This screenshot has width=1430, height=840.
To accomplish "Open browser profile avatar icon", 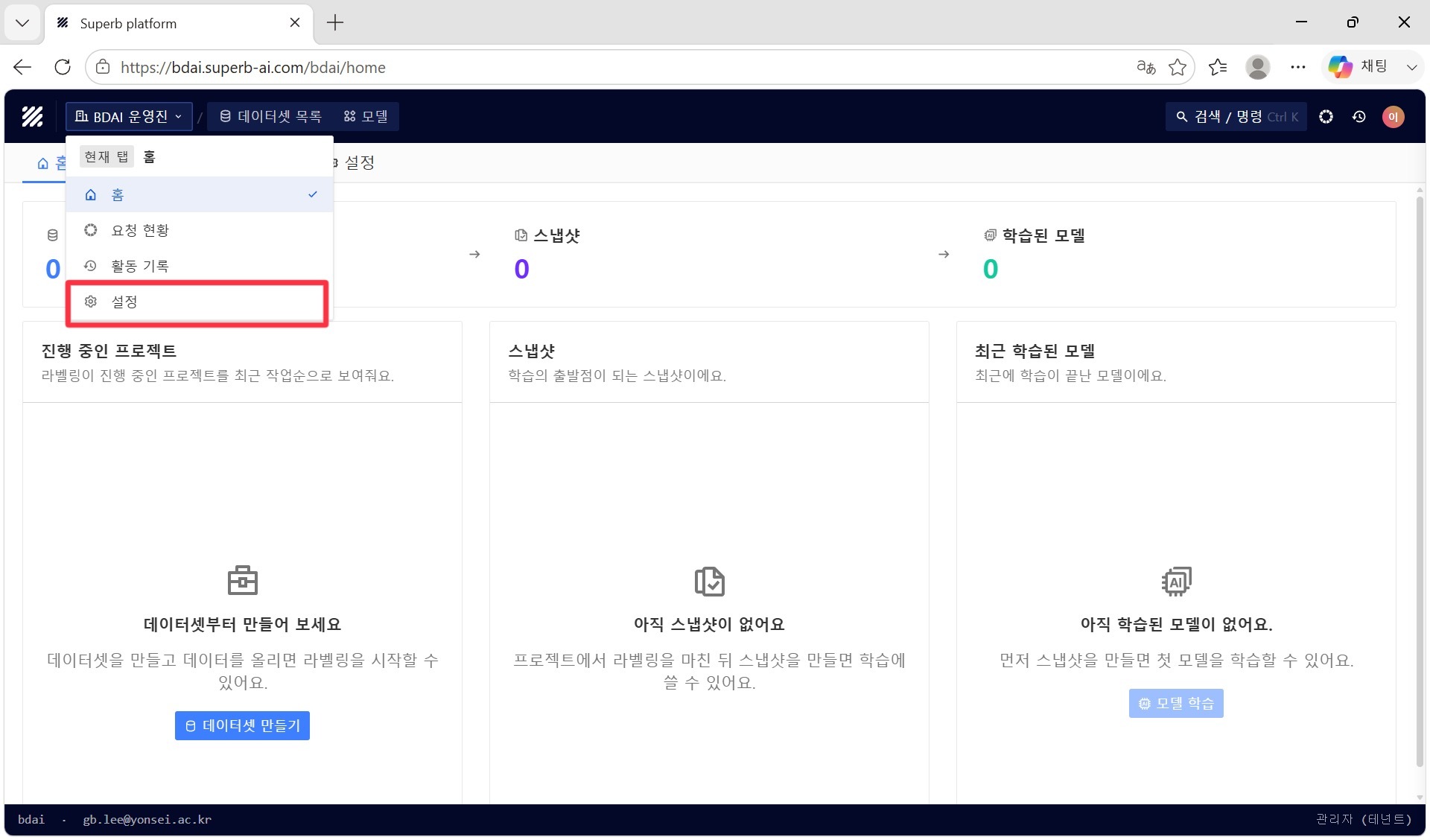I will pyautogui.click(x=1258, y=67).
